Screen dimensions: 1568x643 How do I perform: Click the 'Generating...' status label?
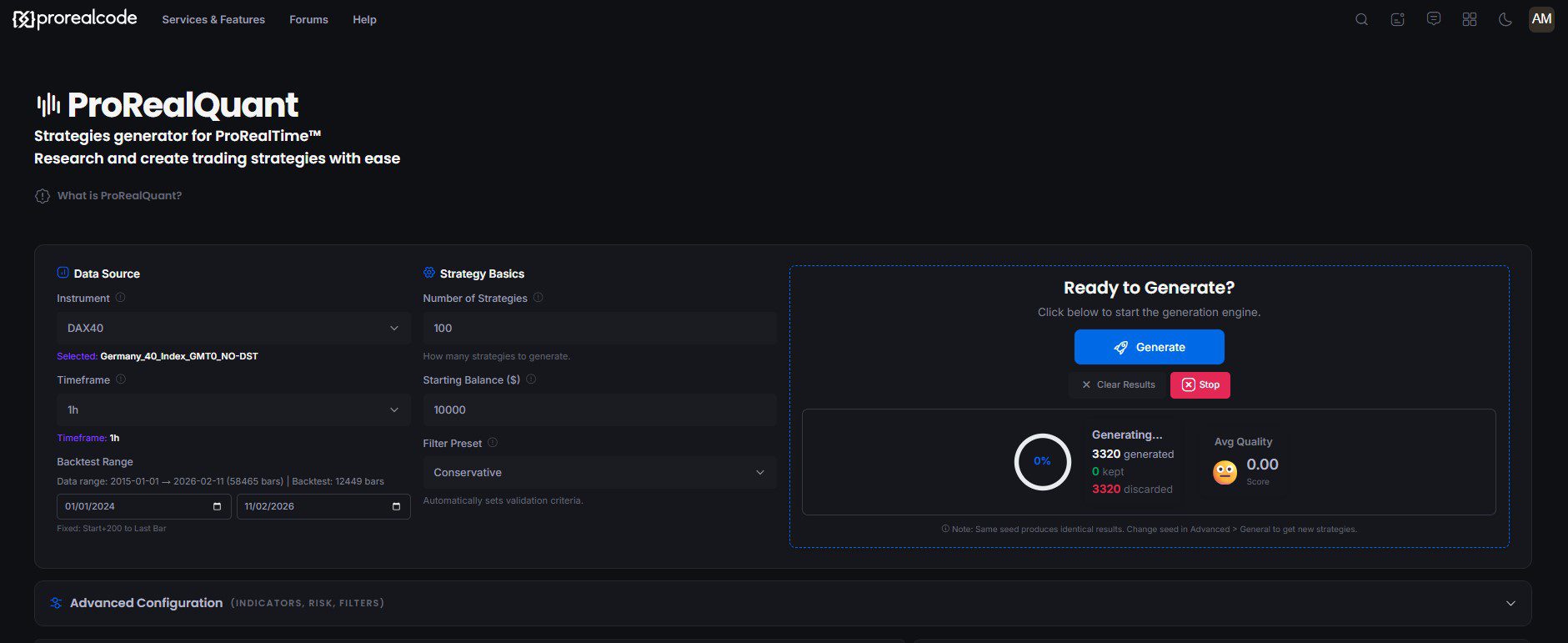click(x=1127, y=435)
